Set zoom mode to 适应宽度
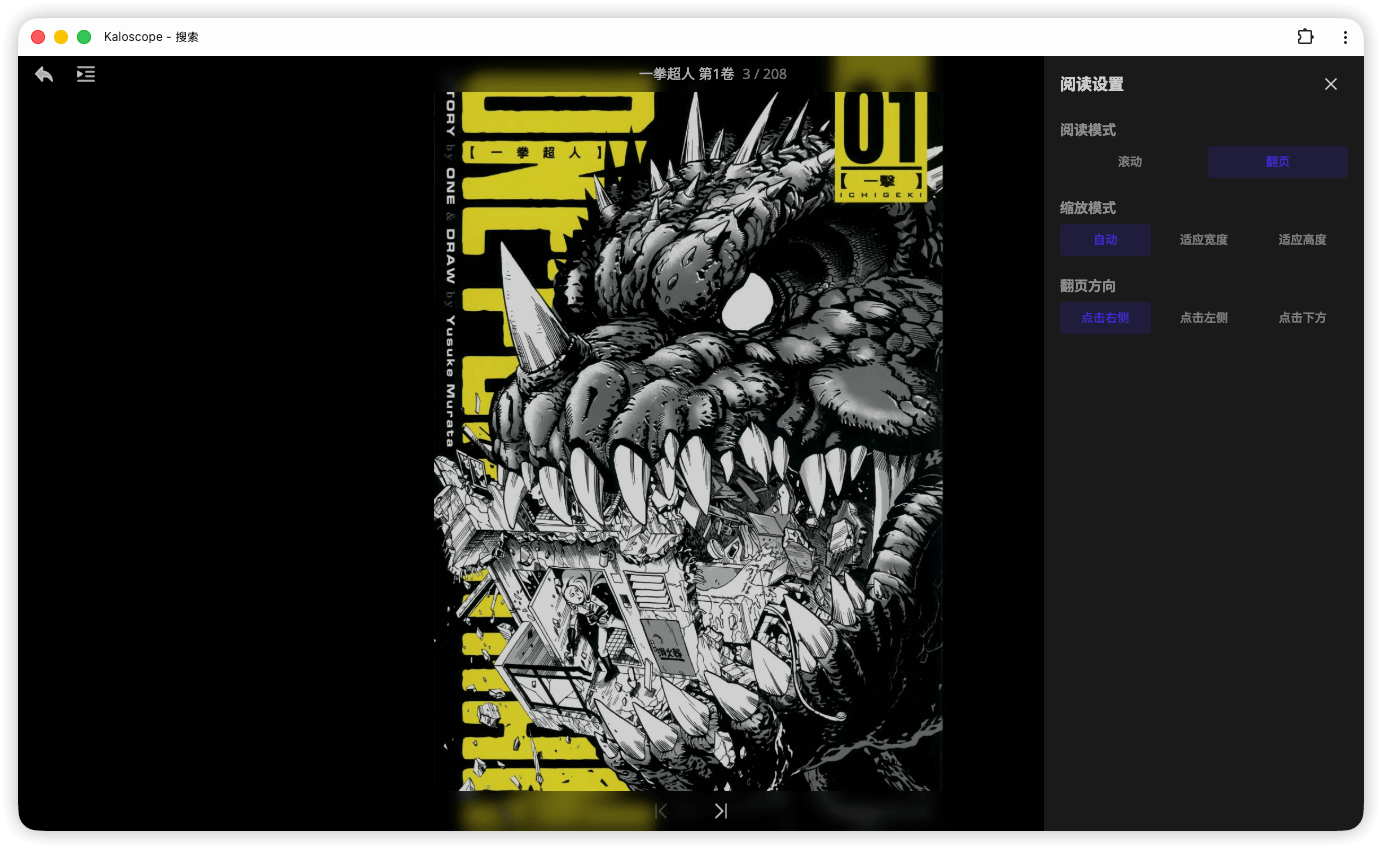This screenshot has width=1382, height=849. 1204,240
